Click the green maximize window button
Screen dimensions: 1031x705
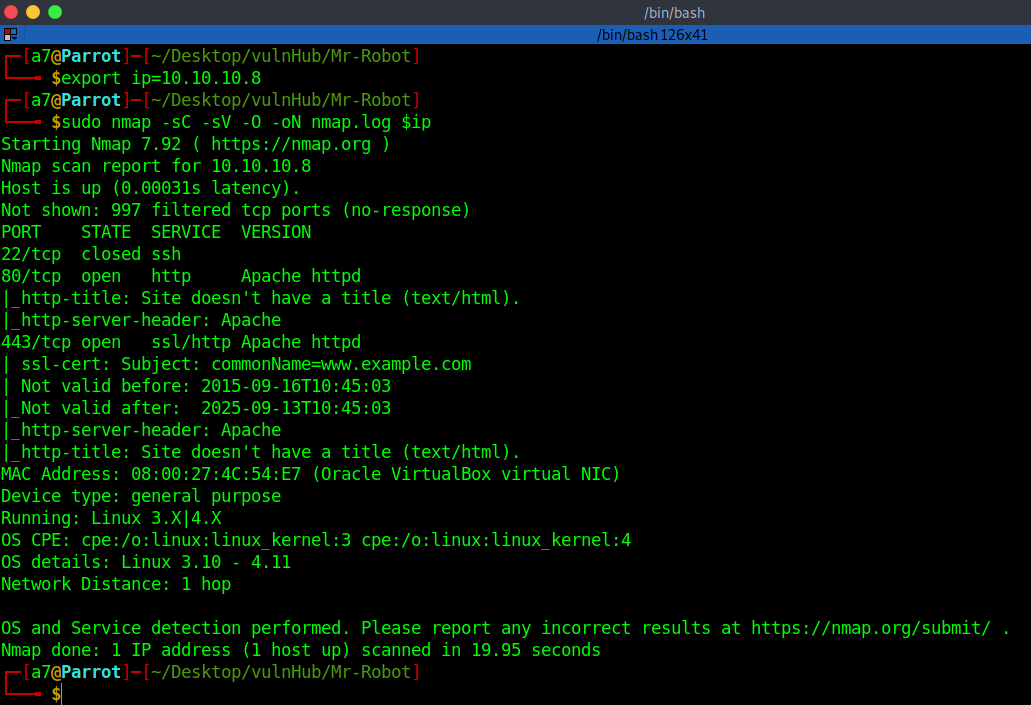tap(55, 12)
